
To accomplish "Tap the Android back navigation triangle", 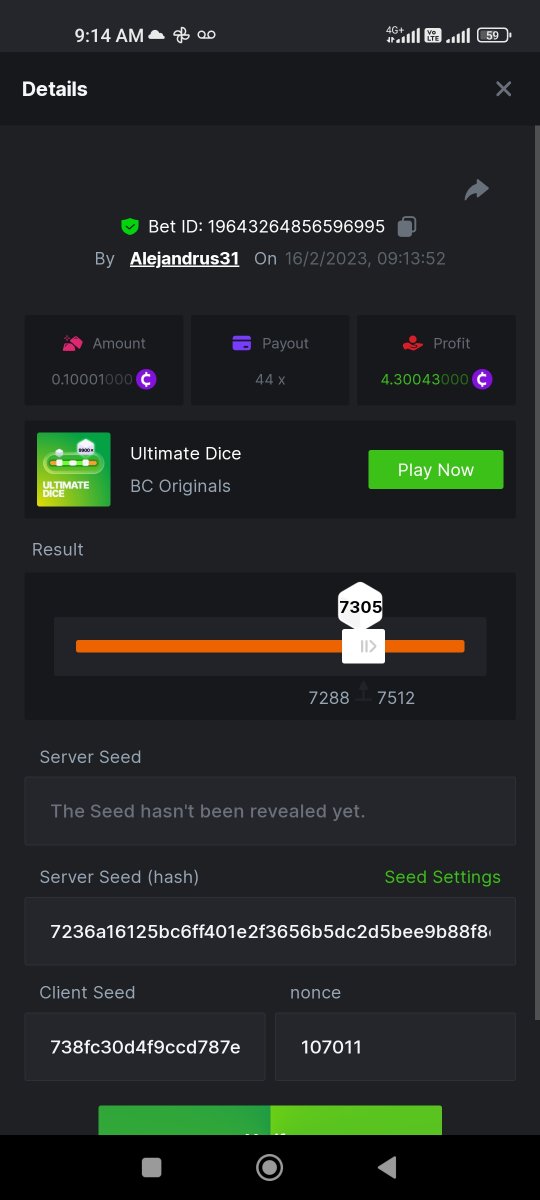I will (387, 1167).
